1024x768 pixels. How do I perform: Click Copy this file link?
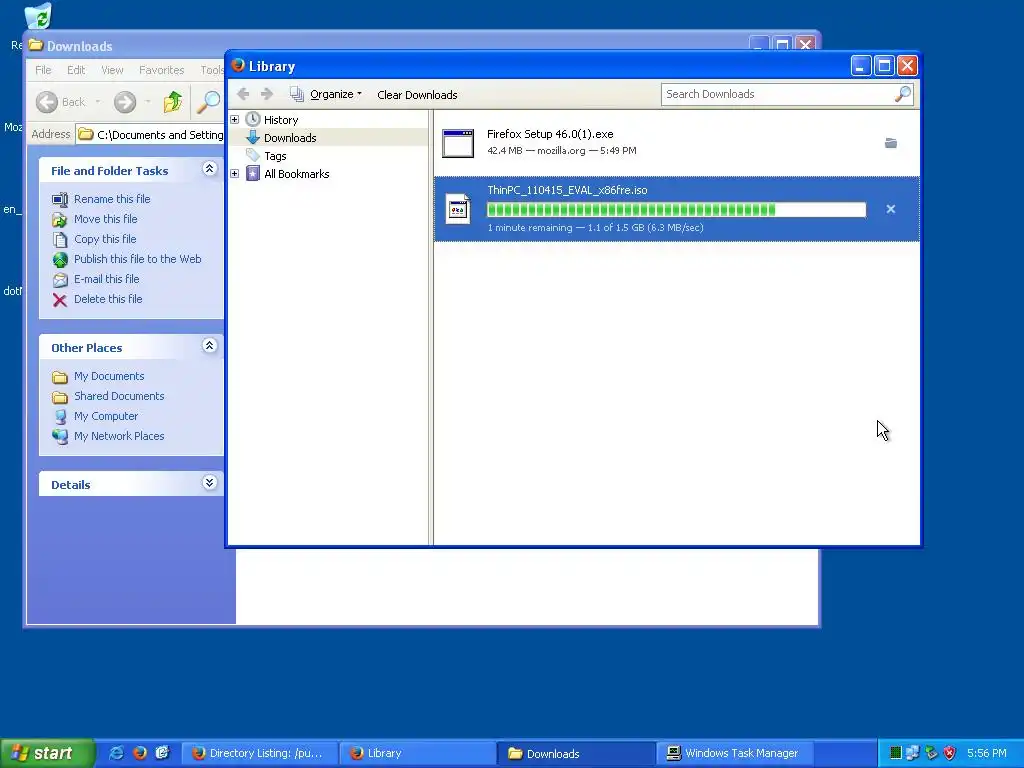pos(104,239)
